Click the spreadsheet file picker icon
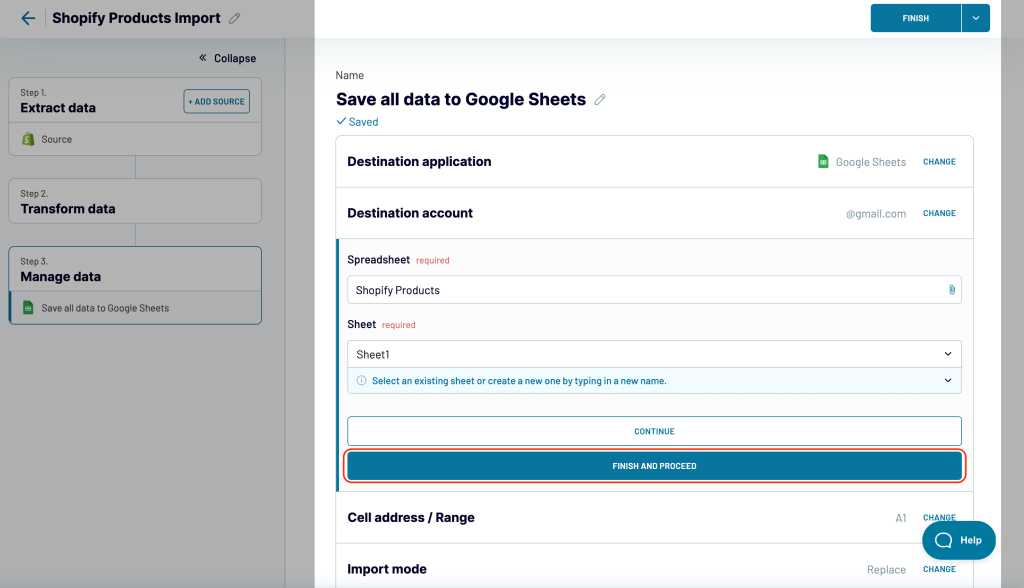Image resolution: width=1024 pixels, height=588 pixels. pyautogui.click(x=952, y=290)
